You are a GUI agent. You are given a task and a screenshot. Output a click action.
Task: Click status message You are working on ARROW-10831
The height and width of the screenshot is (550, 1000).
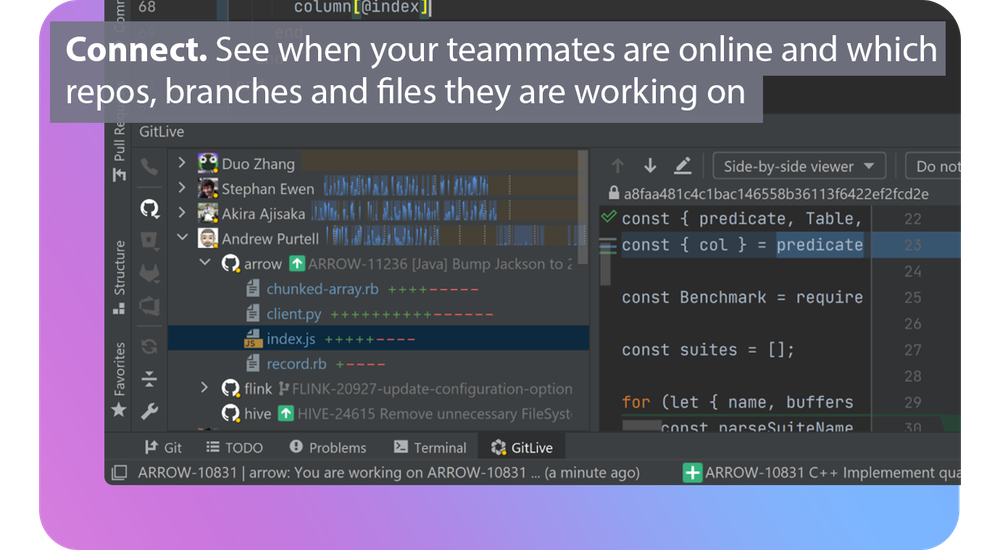click(x=388, y=473)
